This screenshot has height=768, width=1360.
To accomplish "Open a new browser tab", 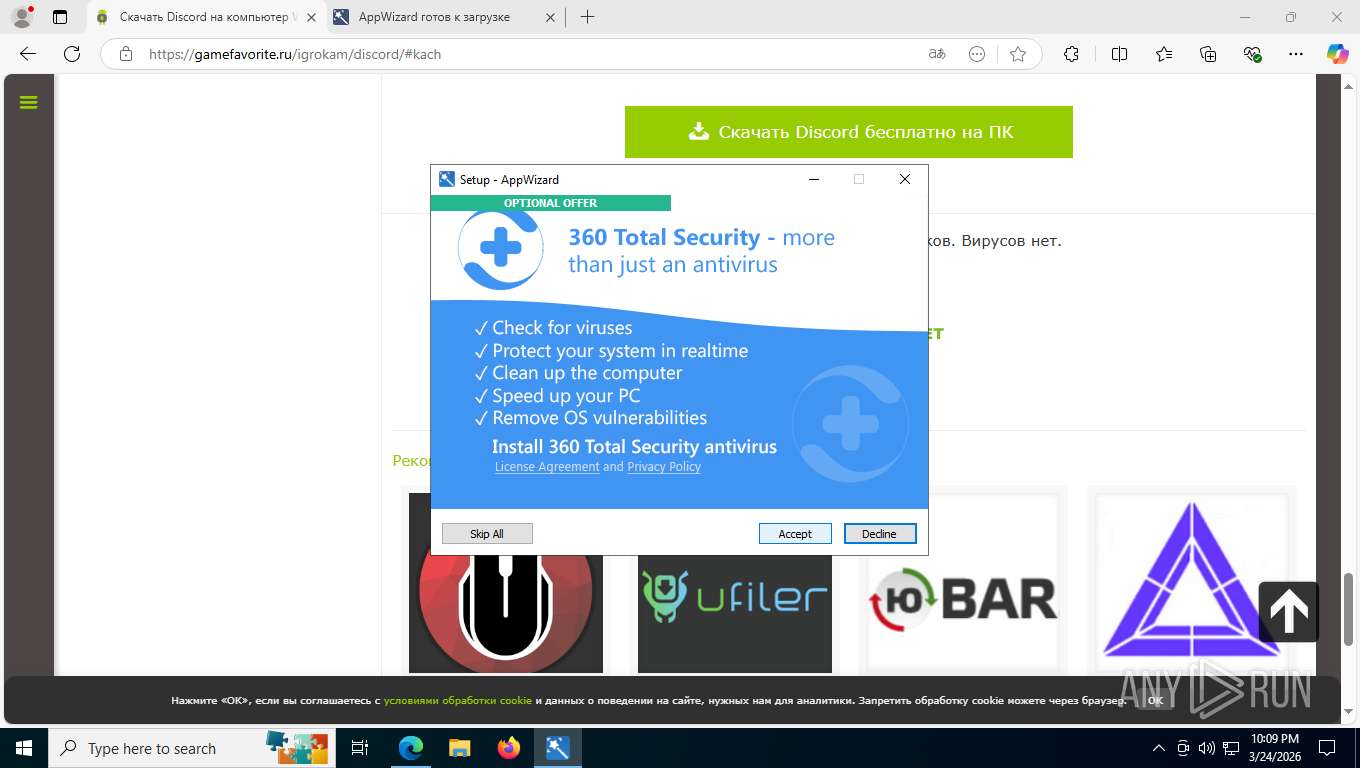I will [587, 17].
